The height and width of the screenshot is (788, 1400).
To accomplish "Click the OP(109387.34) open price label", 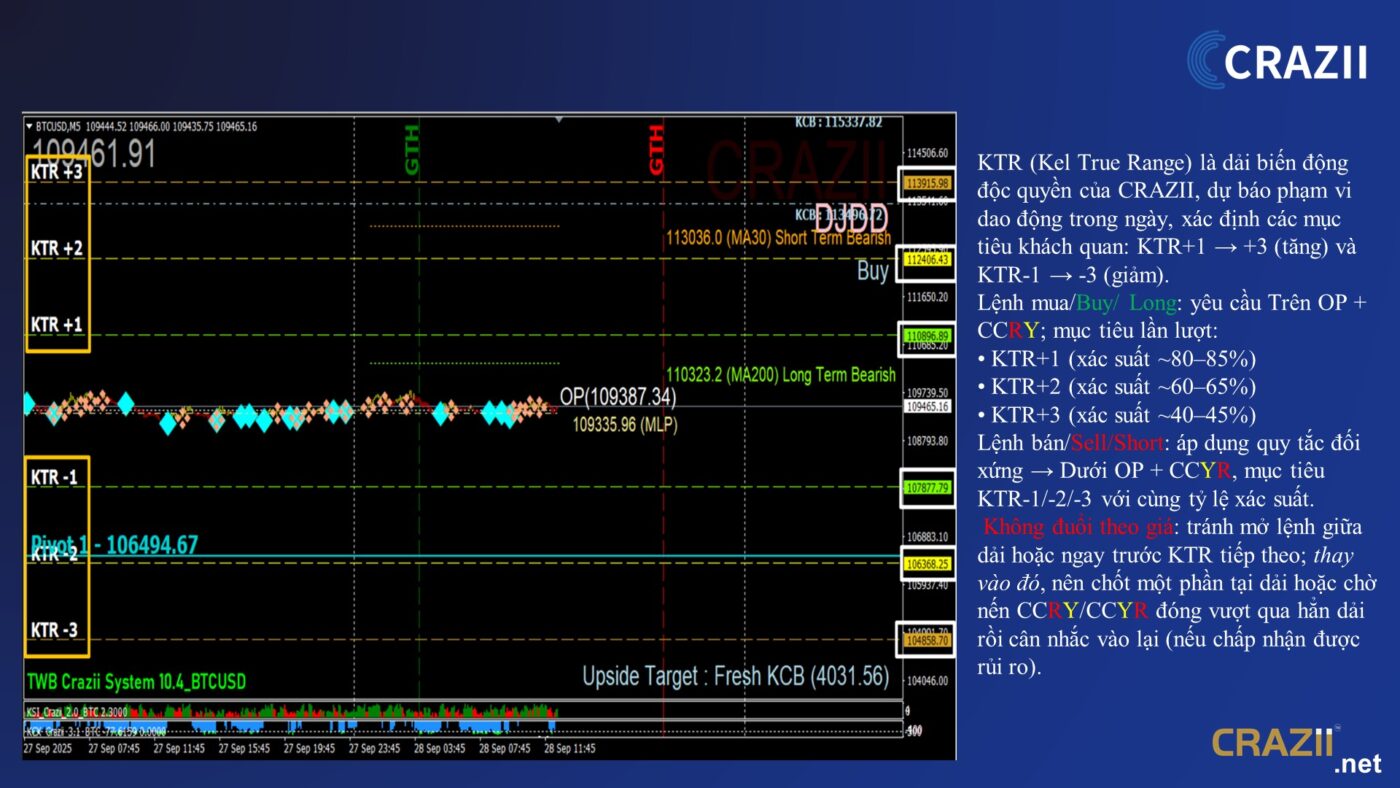I will [617, 397].
